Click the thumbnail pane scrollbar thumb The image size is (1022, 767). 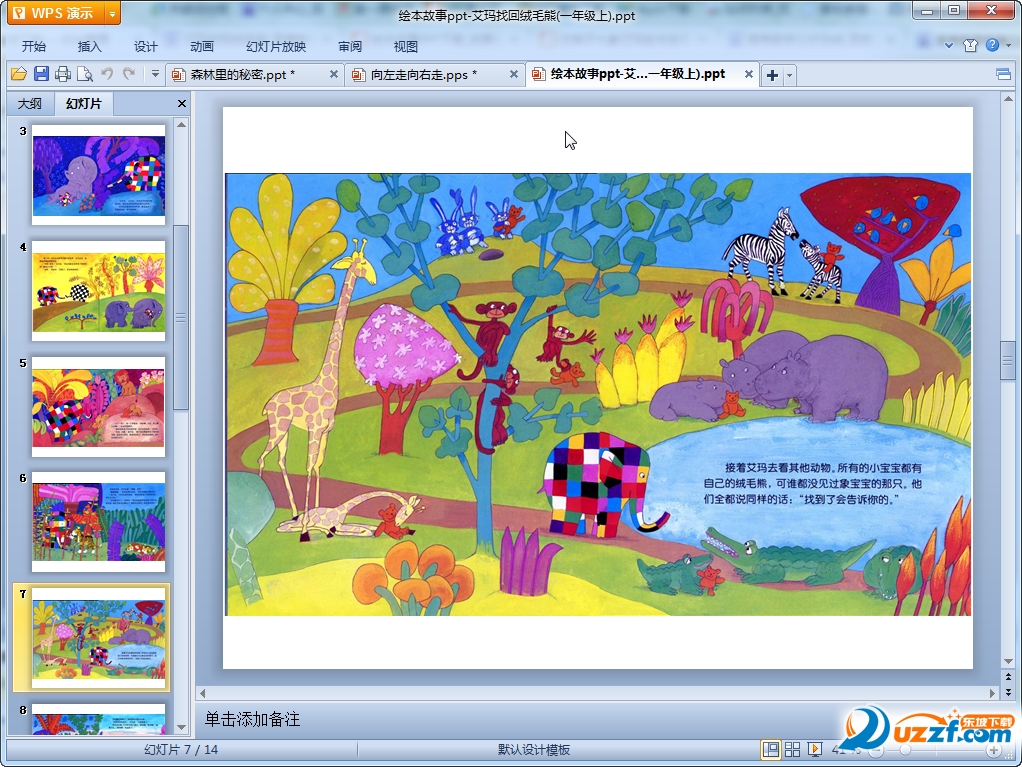coord(181,317)
